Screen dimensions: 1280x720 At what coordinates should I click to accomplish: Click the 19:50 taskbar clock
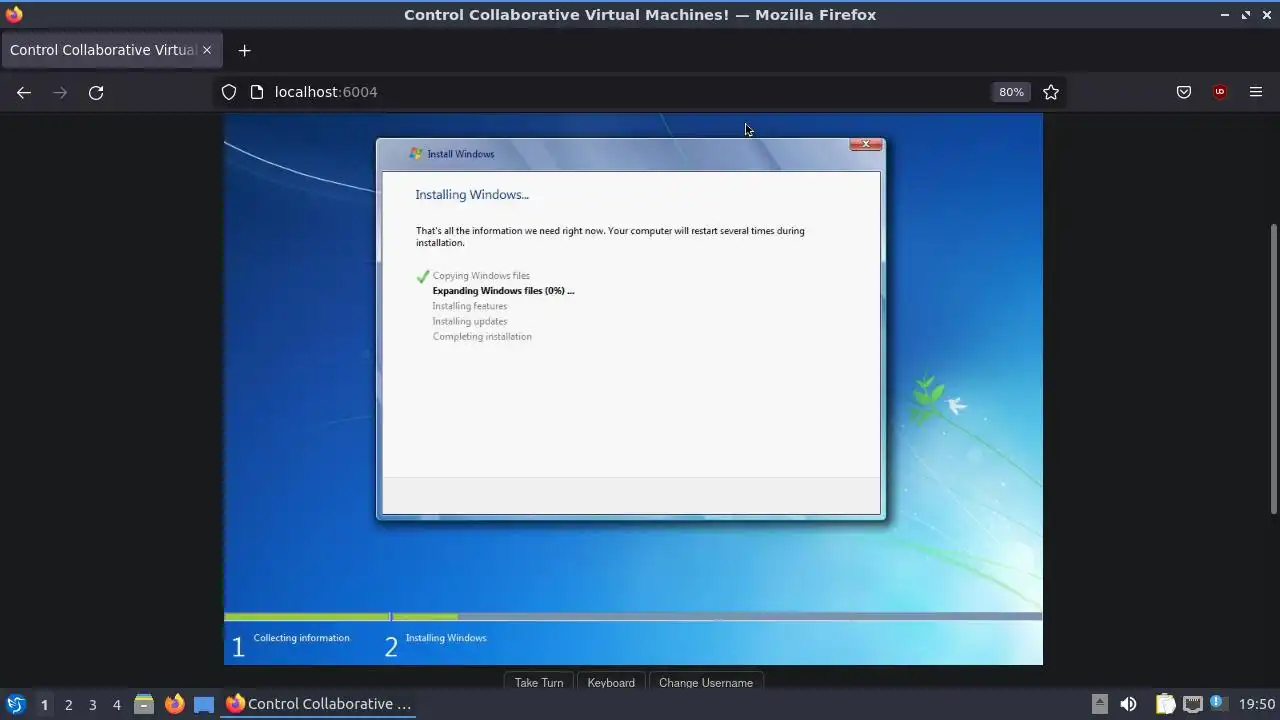(x=1257, y=704)
